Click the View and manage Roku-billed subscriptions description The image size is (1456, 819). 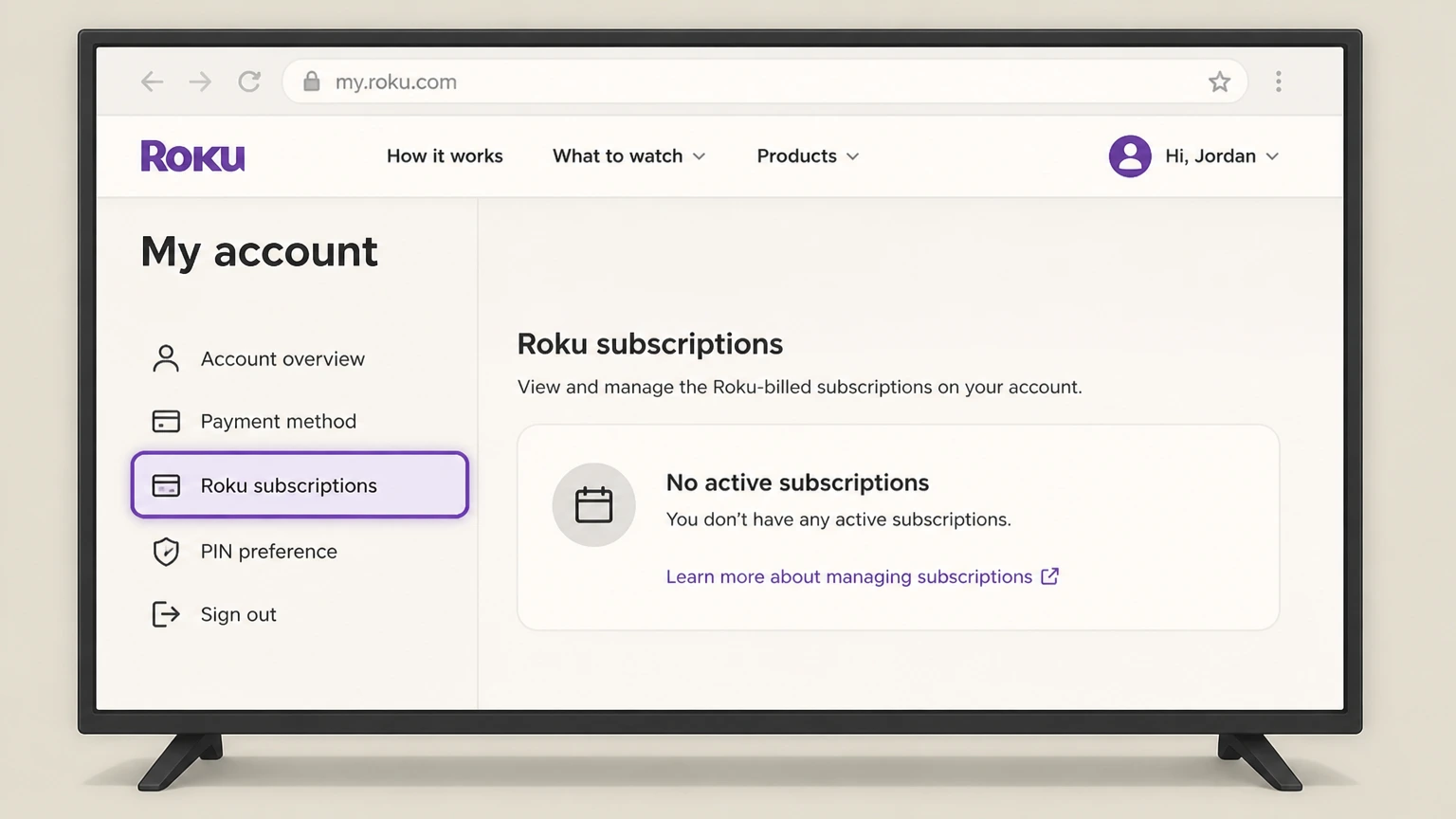[800, 387]
